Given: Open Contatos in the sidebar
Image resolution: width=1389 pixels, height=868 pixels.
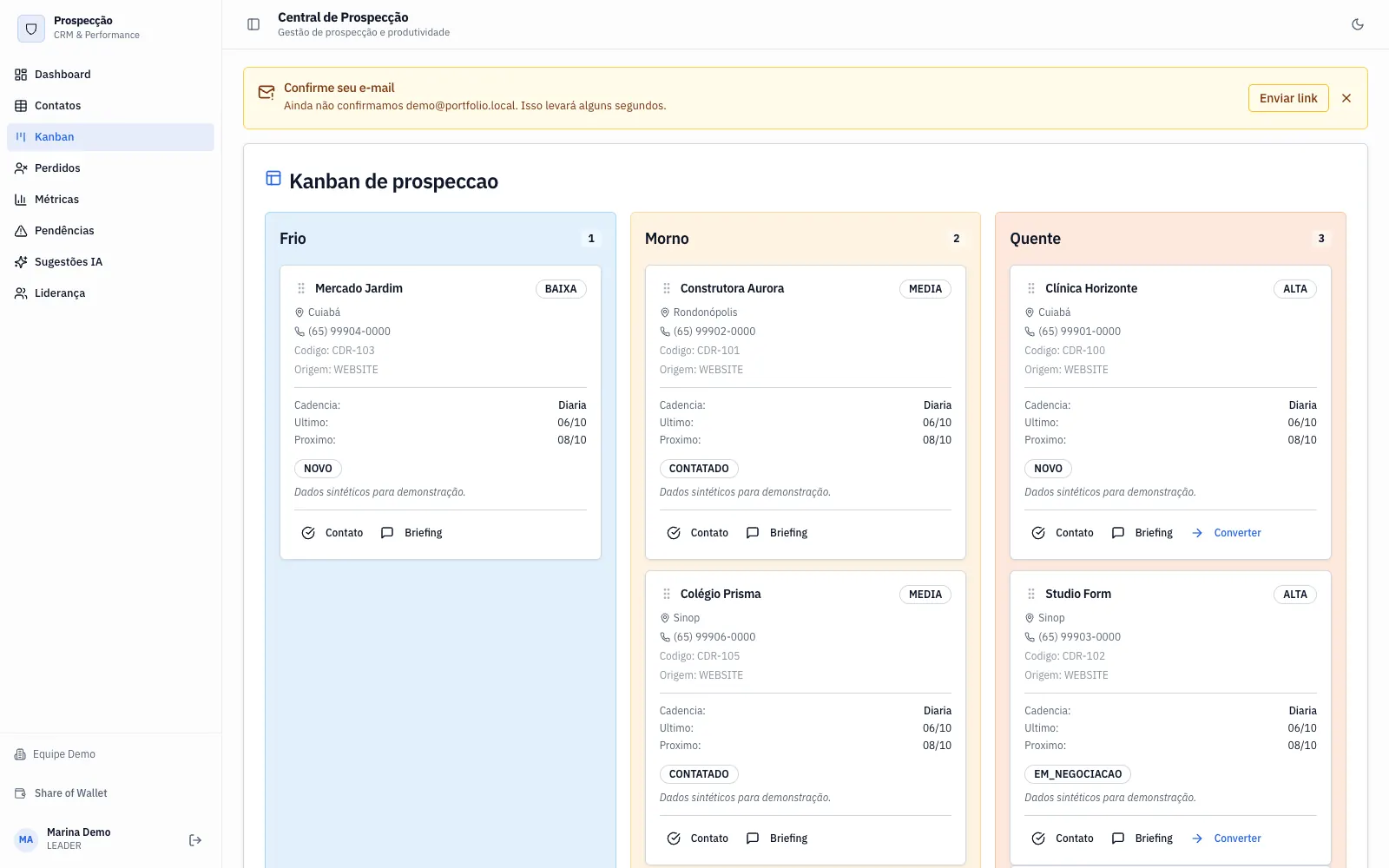Looking at the screenshot, I should (110, 106).
